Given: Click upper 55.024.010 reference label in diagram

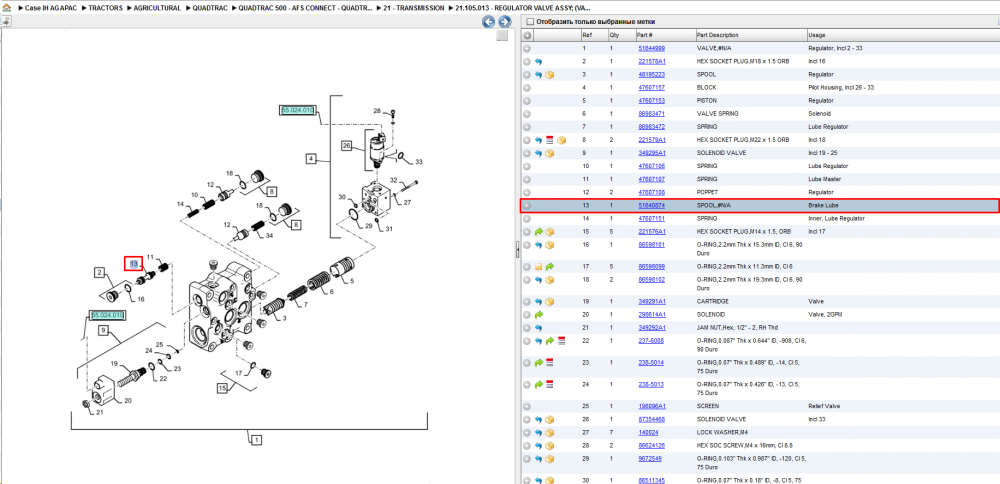Looking at the screenshot, I should [297, 110].
